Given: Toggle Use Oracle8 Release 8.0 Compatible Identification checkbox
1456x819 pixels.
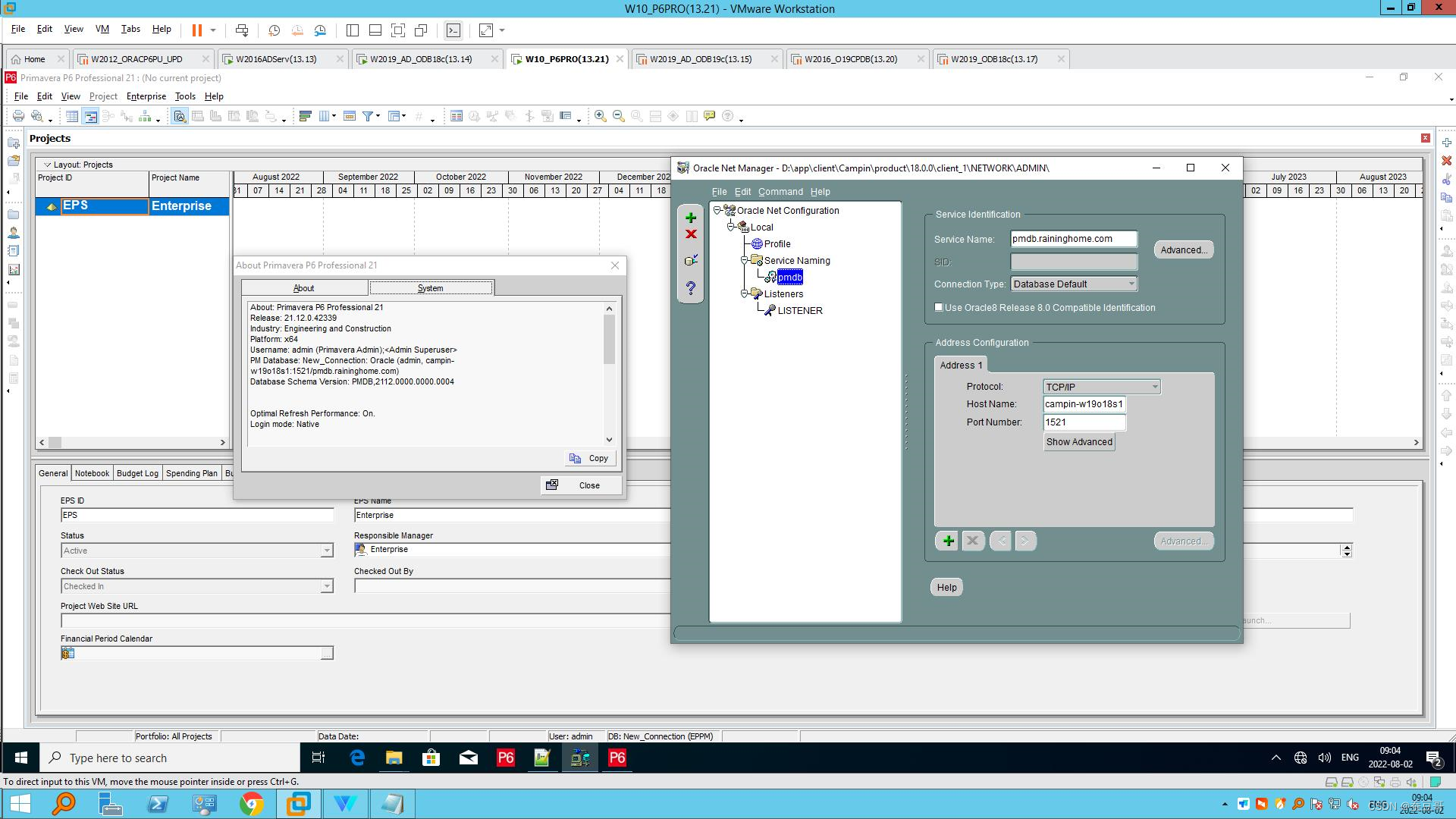Looking at the screenshot, I should pyautogui.click(x=939, y=307).
